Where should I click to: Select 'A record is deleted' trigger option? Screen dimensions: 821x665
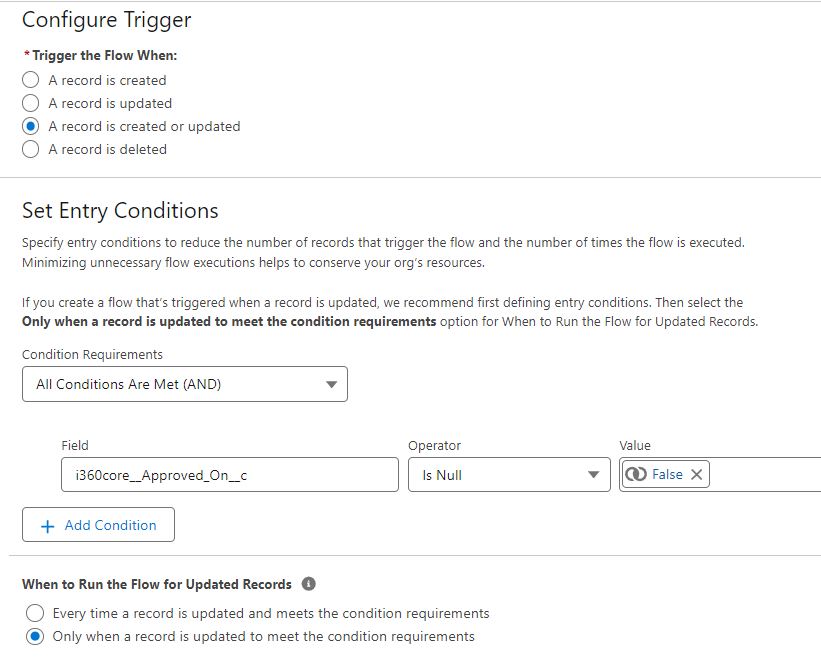30,149
